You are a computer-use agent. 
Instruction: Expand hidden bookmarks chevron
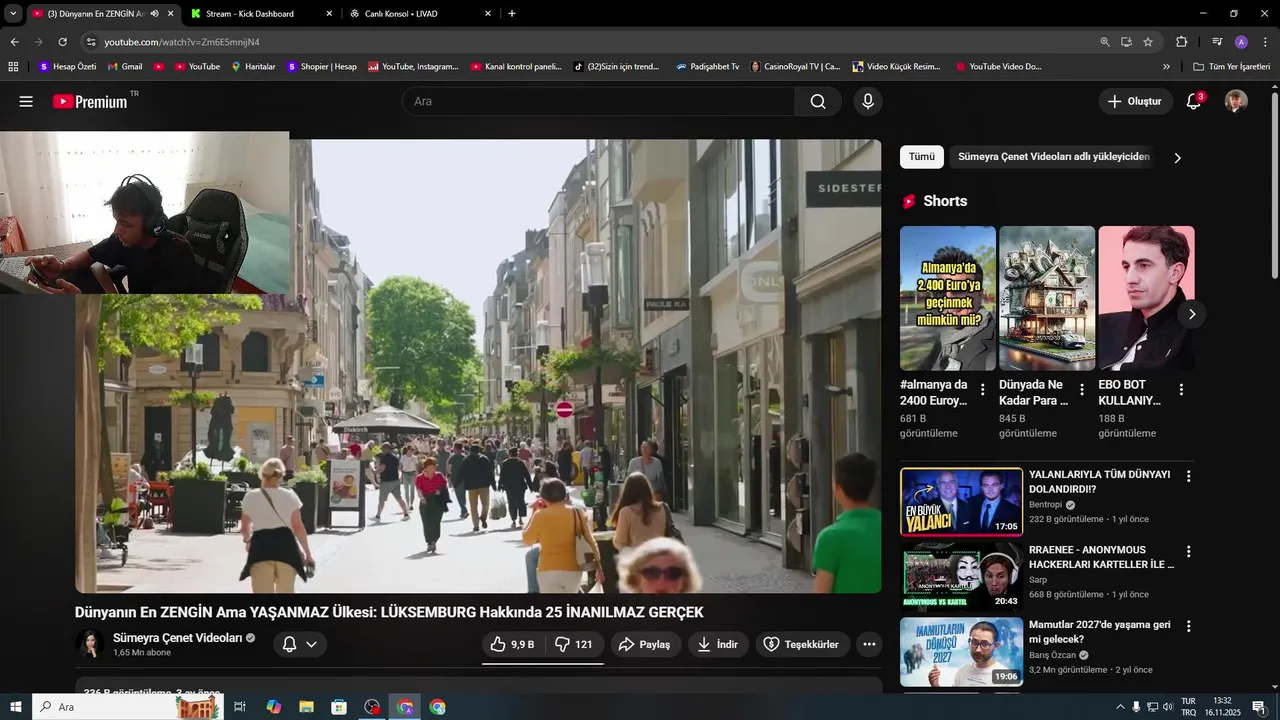pyautogui.click(x=1166, y=67)
